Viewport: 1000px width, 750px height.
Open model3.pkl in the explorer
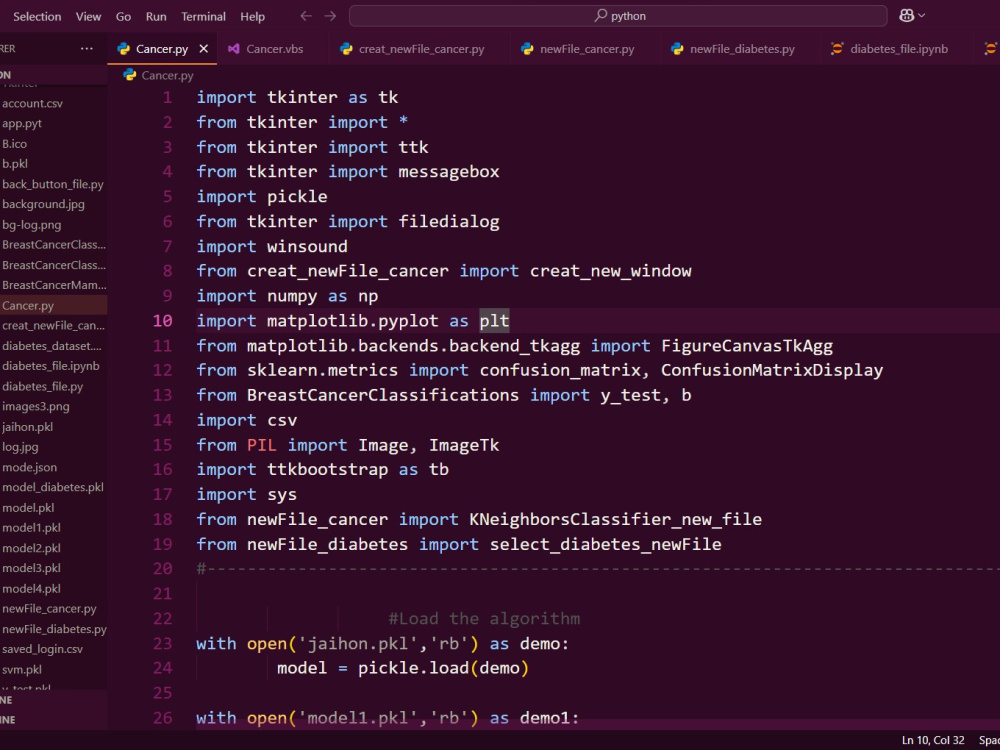pos(31,568)
